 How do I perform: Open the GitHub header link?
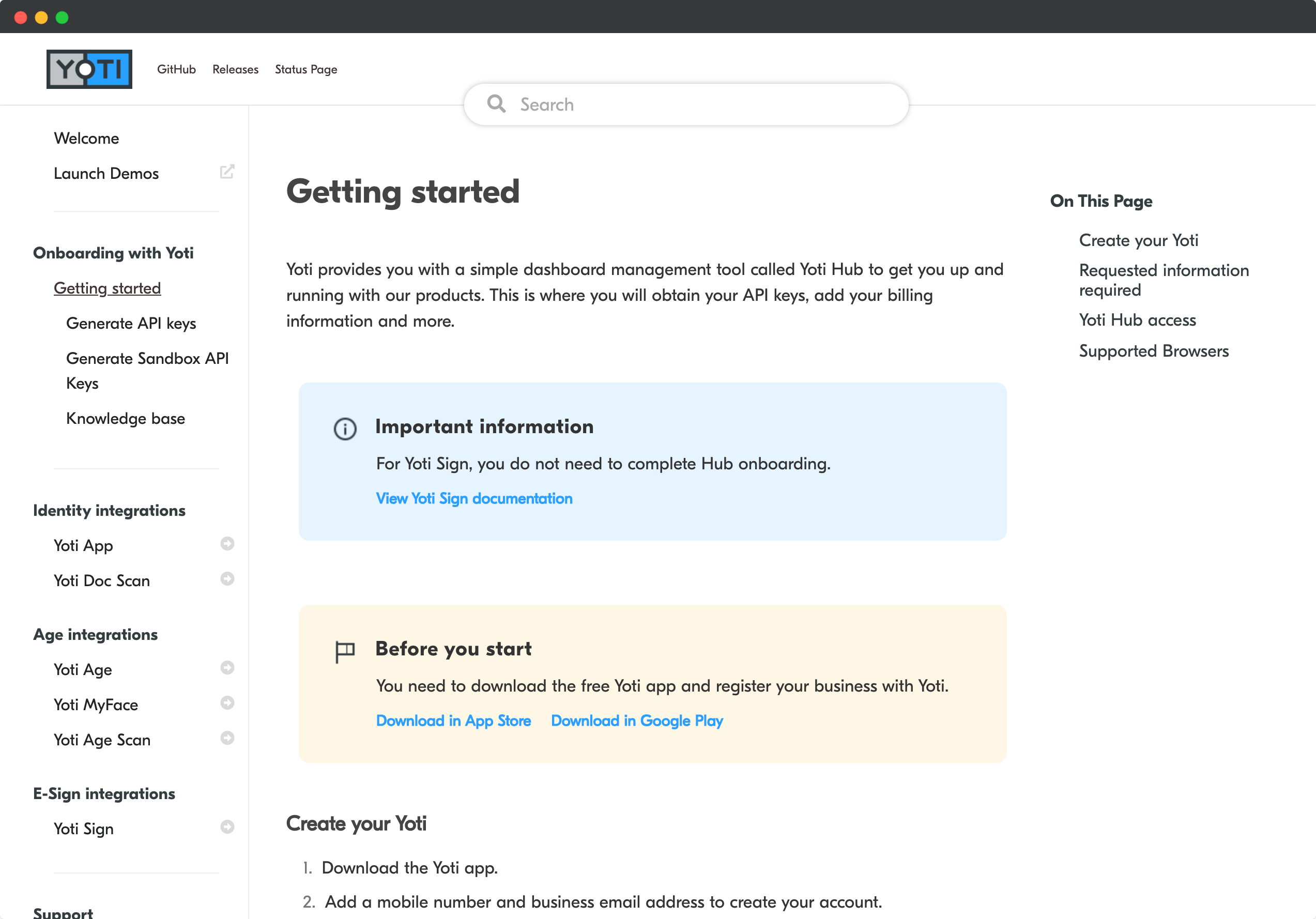pyautogui.click(x=177, y=69)
